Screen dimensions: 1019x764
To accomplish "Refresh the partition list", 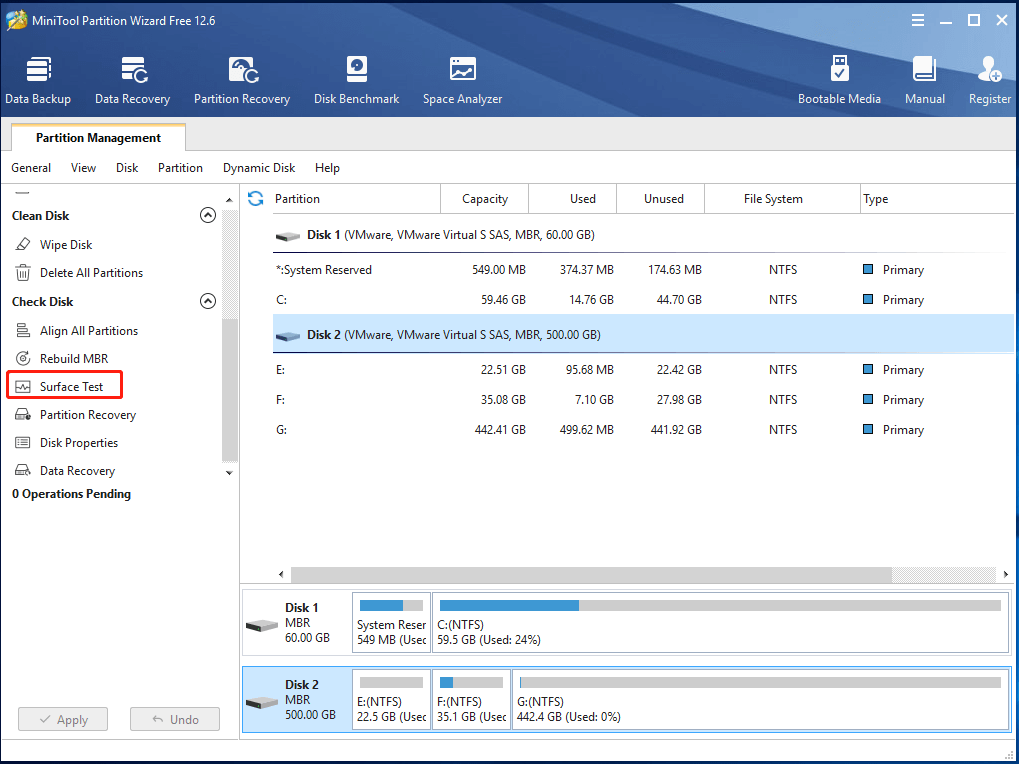I will (x=255, y=198).
